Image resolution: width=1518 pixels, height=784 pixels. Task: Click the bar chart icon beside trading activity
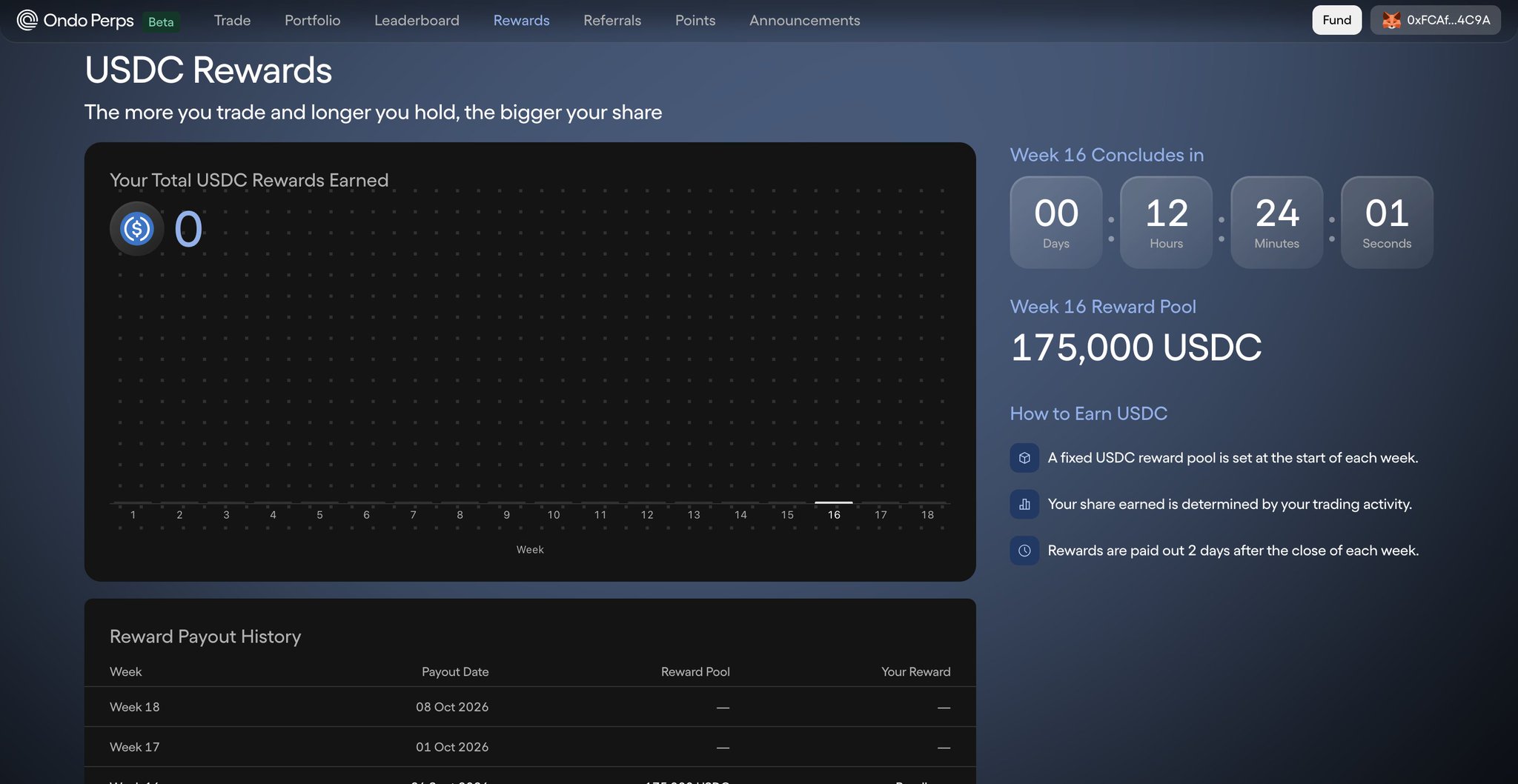pos(1024,504)
